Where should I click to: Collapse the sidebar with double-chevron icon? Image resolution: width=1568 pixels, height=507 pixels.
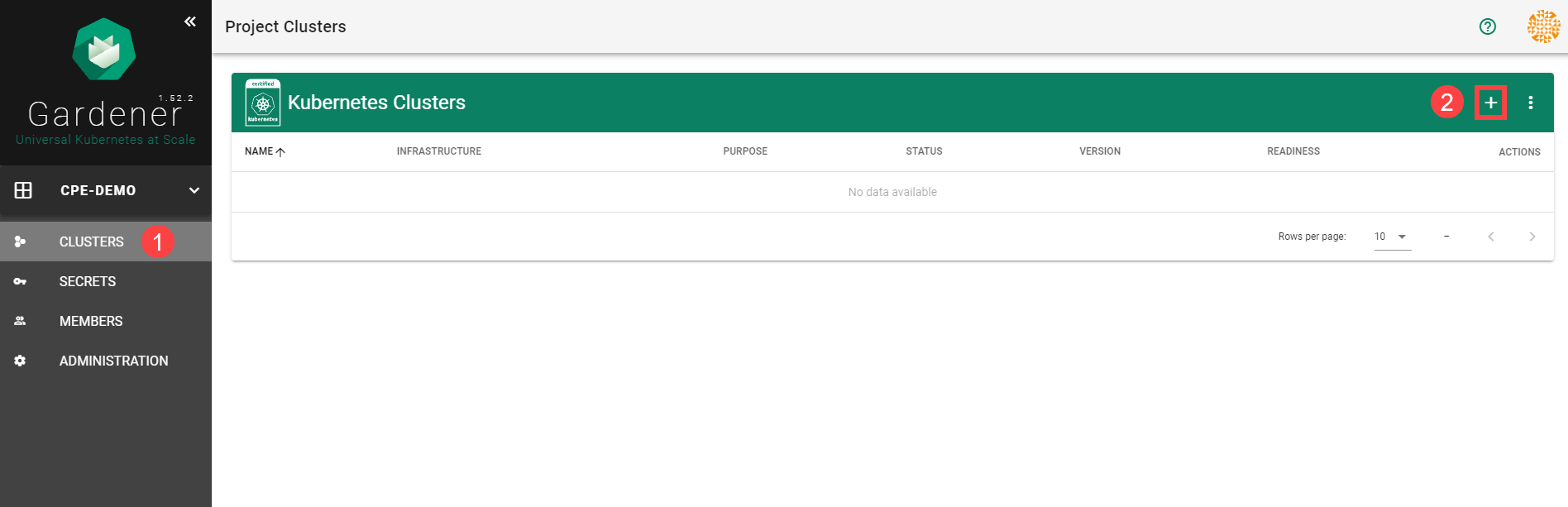(190, 22)
